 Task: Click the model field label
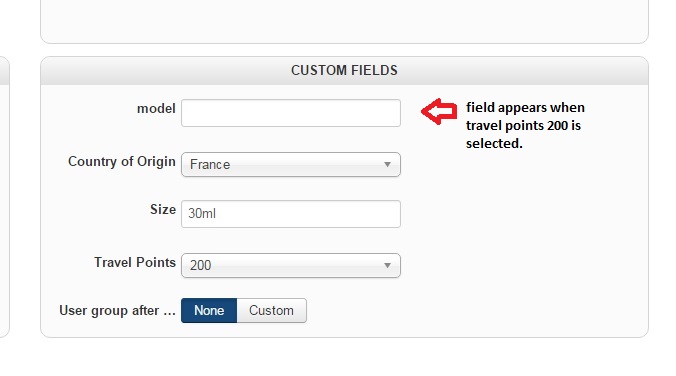156,108
